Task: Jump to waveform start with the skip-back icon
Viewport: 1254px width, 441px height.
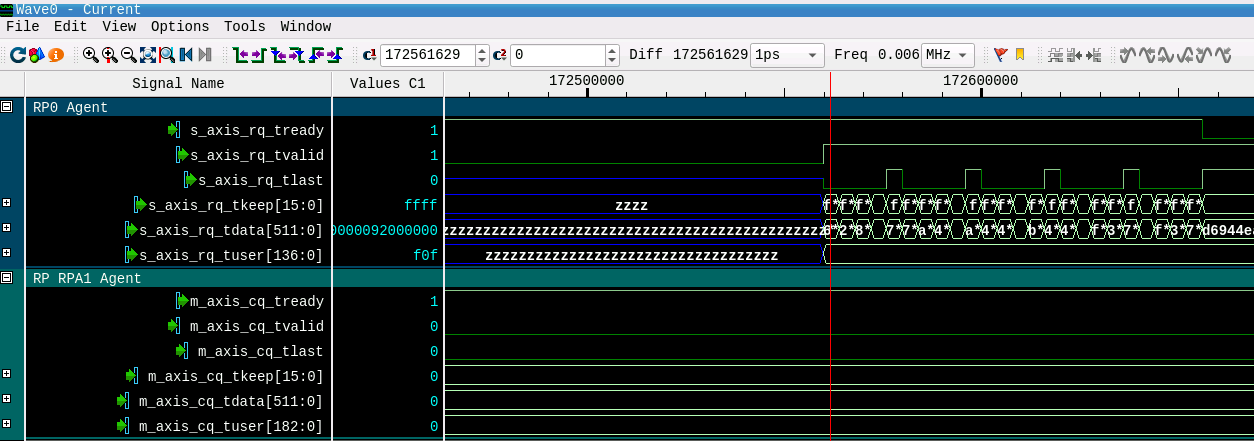Action: 186,55
